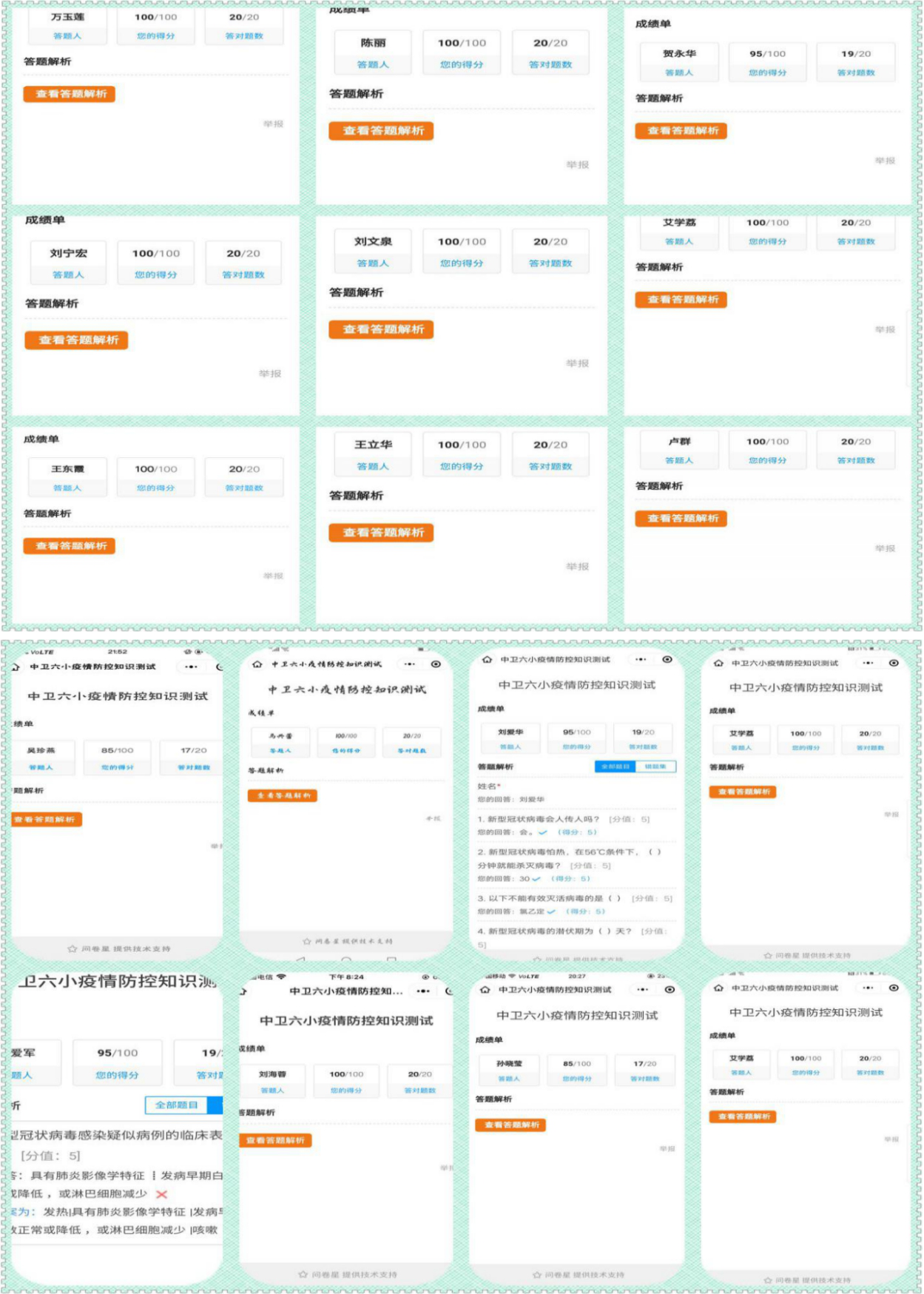Open three-dot menu in 吴珍燕's screen
The width and height of the screenshot is (924, 1294).
pos(192,667)
